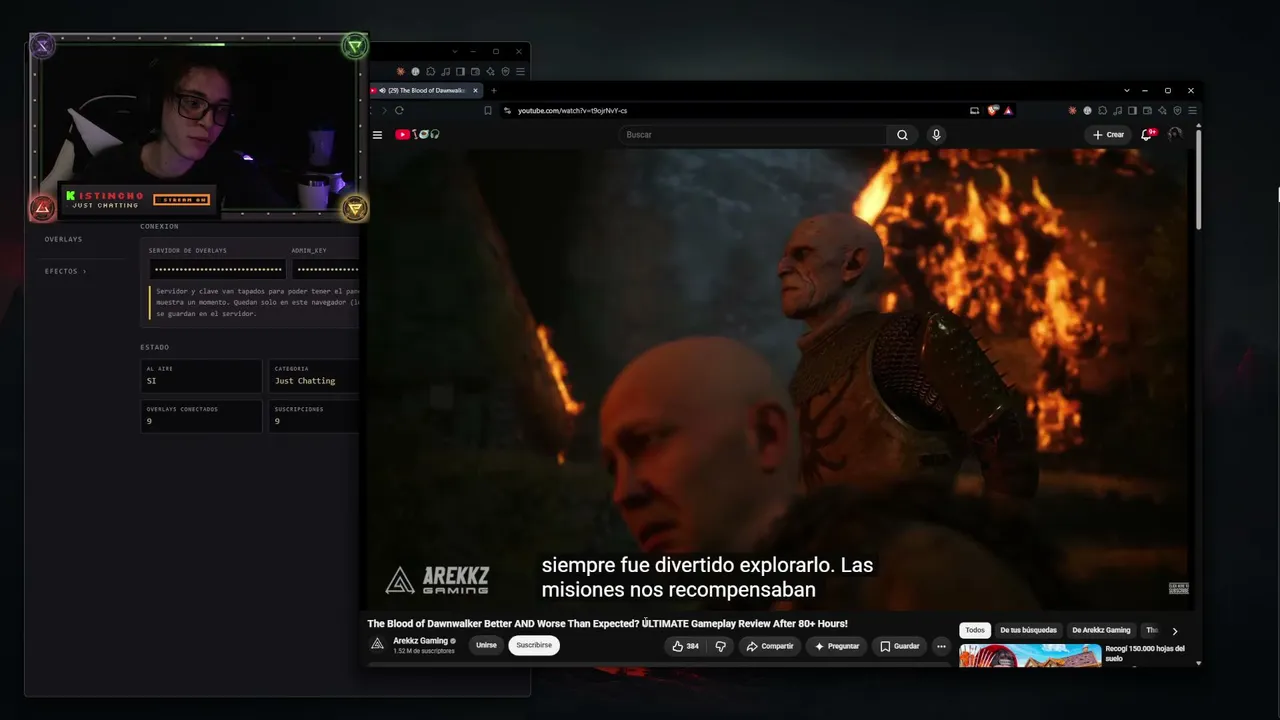Click the VPN shield icon in front browser
This screenshot has width=1280, height=720.
pos(1177,110)
